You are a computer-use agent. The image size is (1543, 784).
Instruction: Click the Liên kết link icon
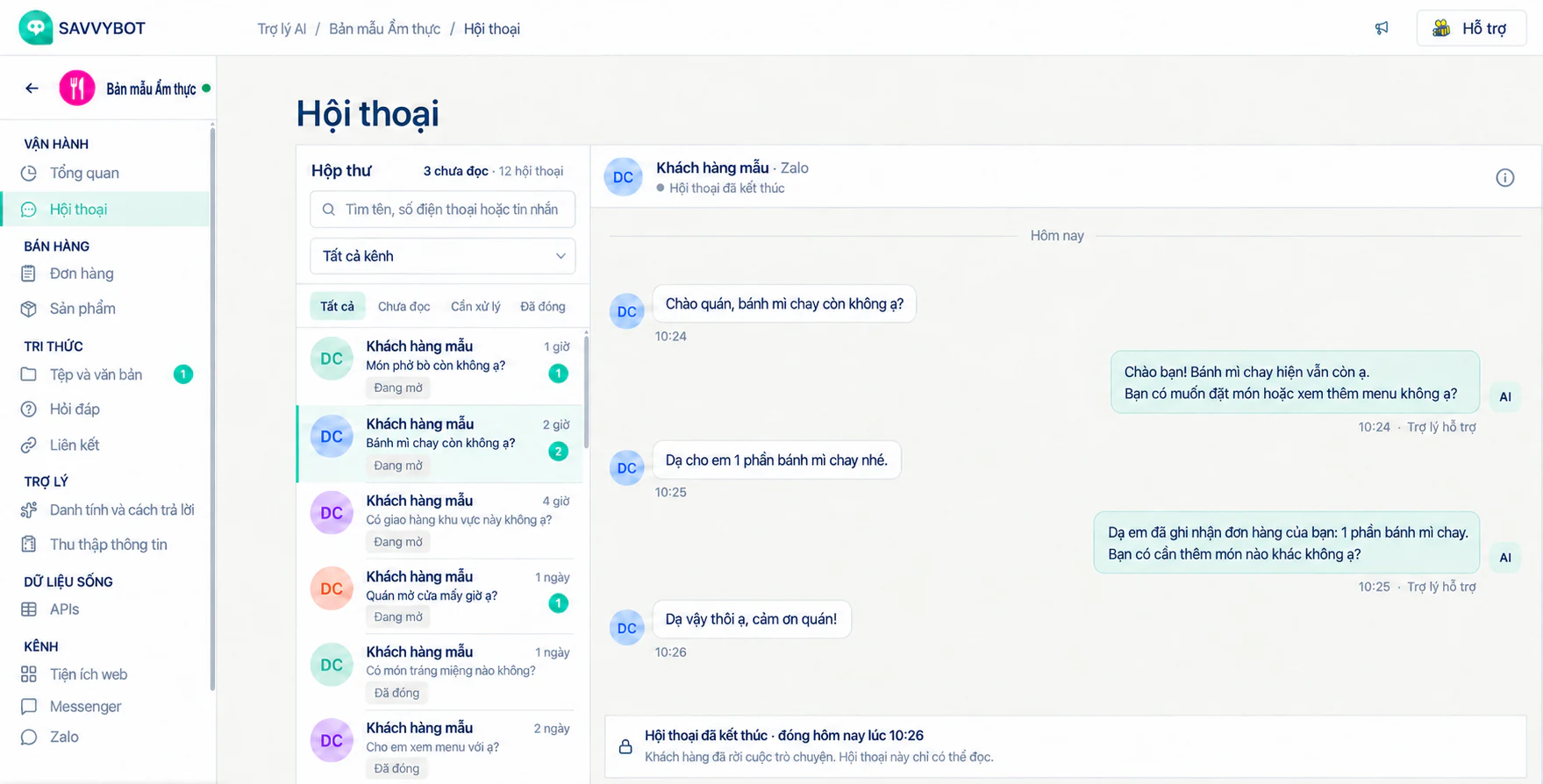pyautogui.click(x=29, y=445)
